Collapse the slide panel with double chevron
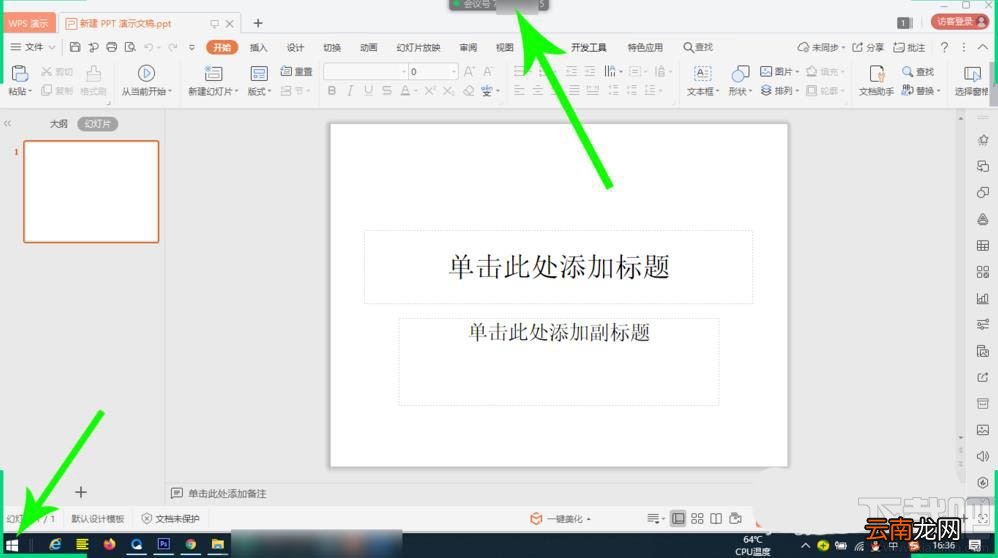 coord(8,123)
